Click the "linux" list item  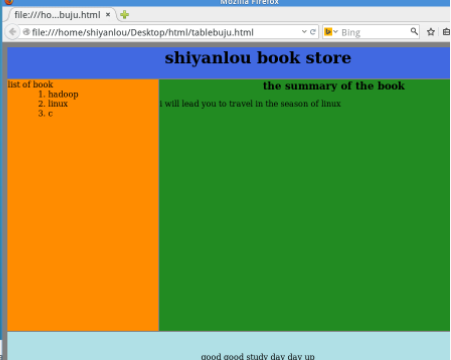point(58,104)
